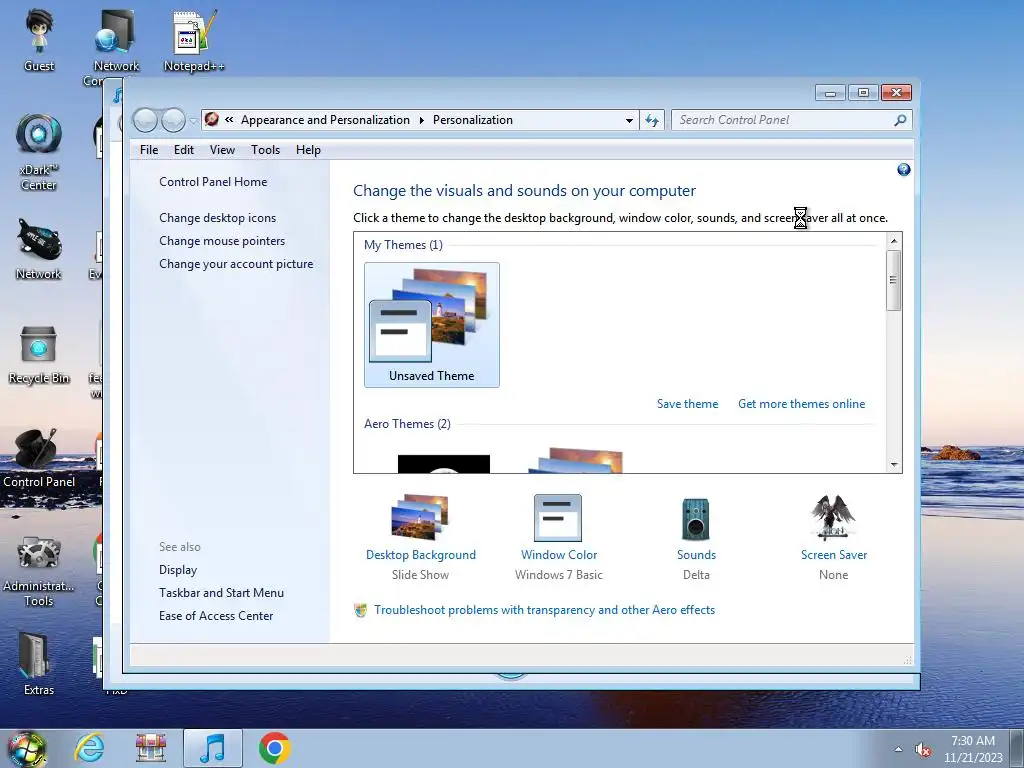The height and width of the screenshot is (768, 1024).
Task: Click the shield icon beside Troubleshoot link
Action: [x=360, y=610]
